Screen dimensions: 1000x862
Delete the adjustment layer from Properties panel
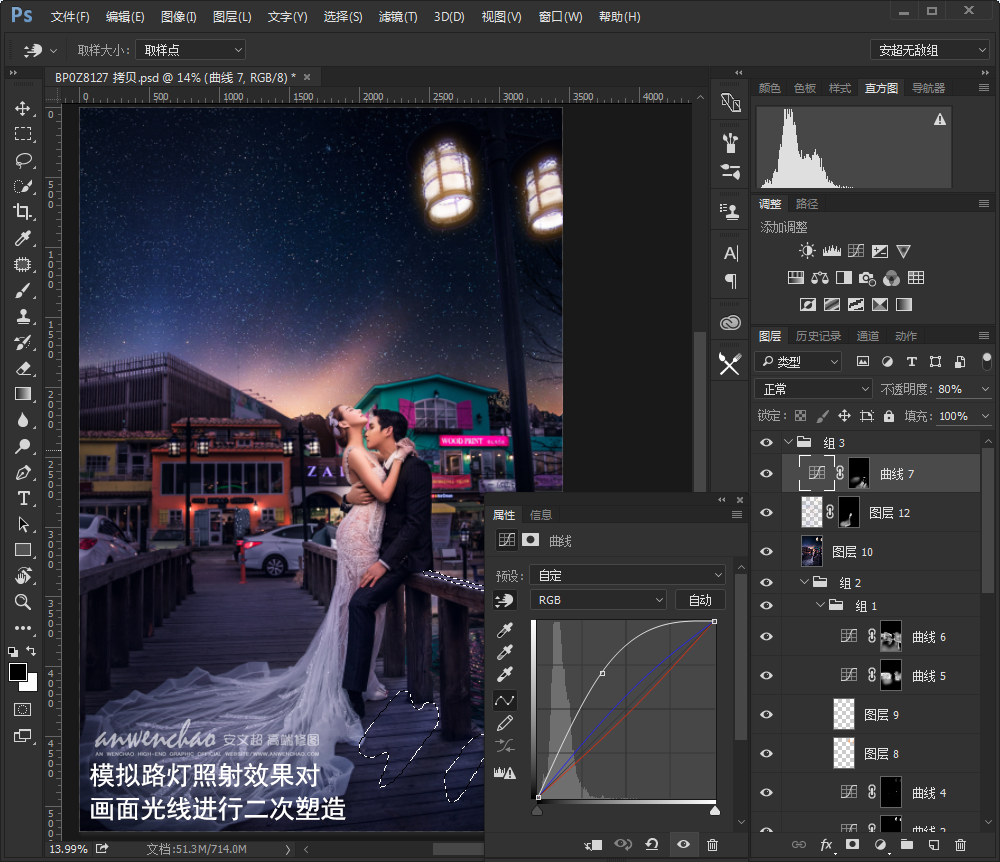(x=712, y=845)
